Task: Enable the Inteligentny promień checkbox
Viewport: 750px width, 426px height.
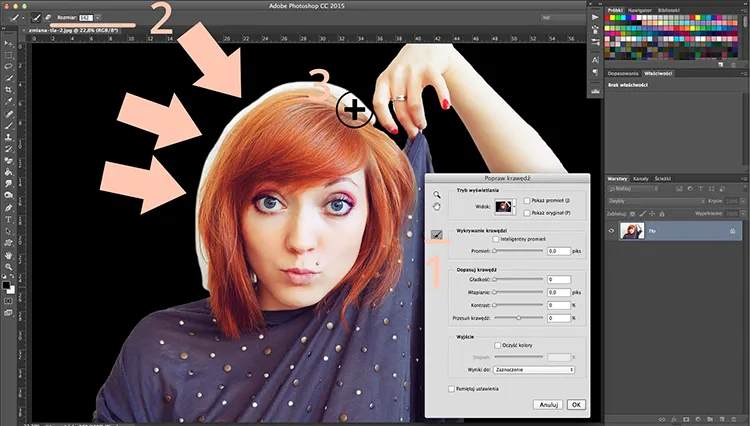Action: (495, 240)
